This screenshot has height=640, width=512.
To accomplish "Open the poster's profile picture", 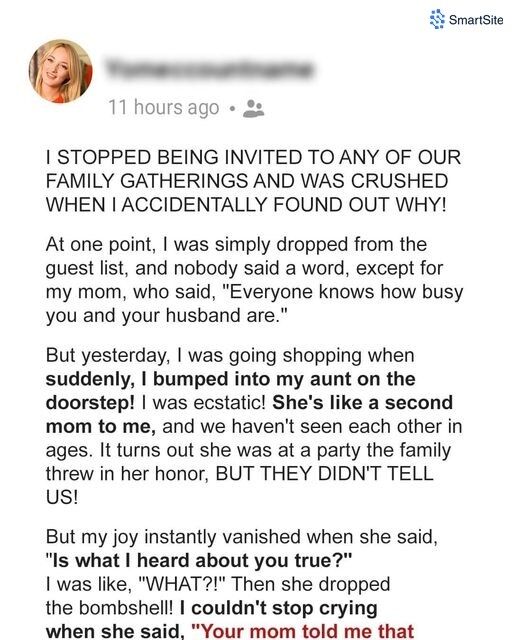I will pyautogui.click(x=60, y=71).
